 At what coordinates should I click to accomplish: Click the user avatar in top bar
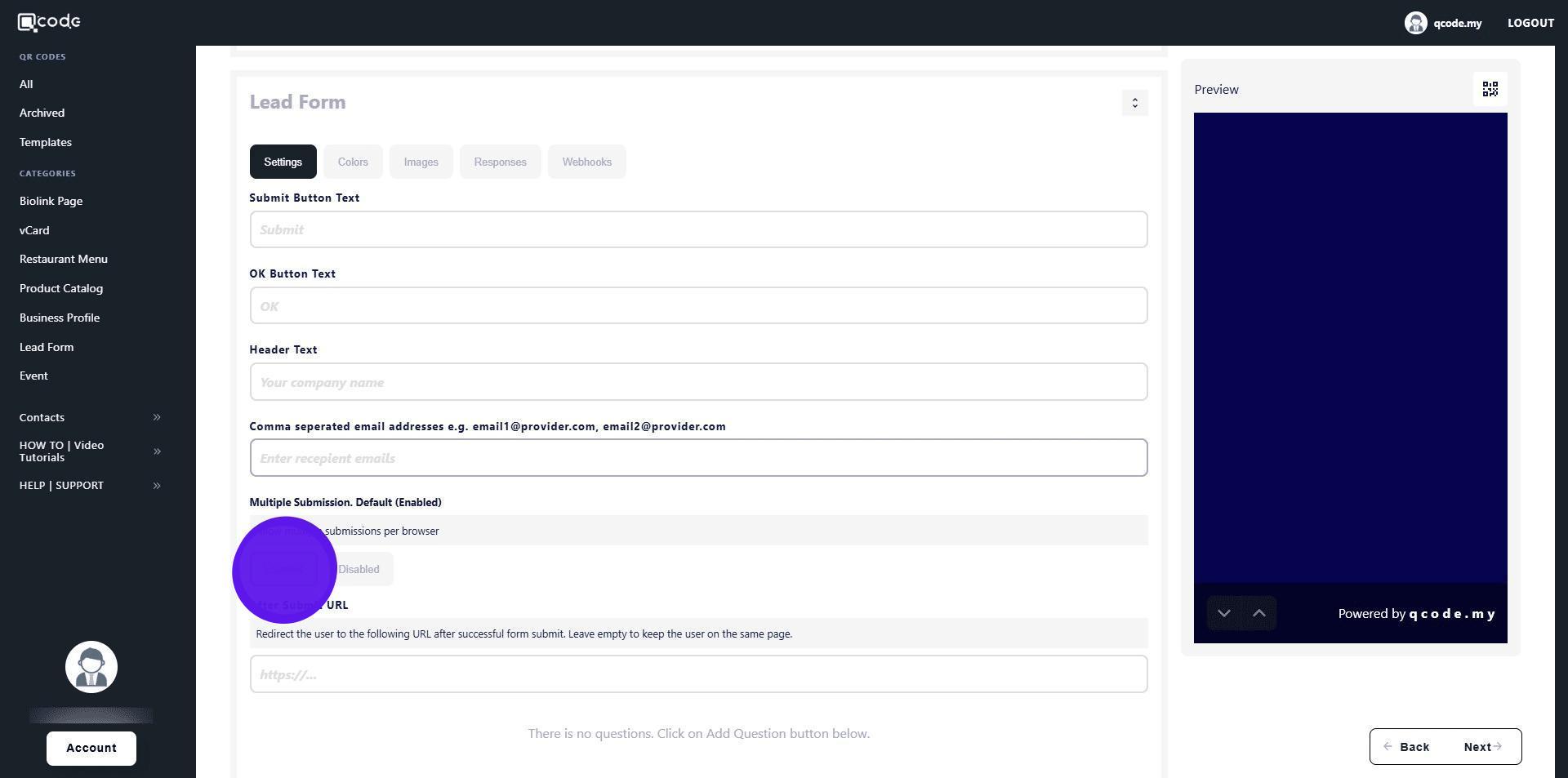tap(1415, 23)
